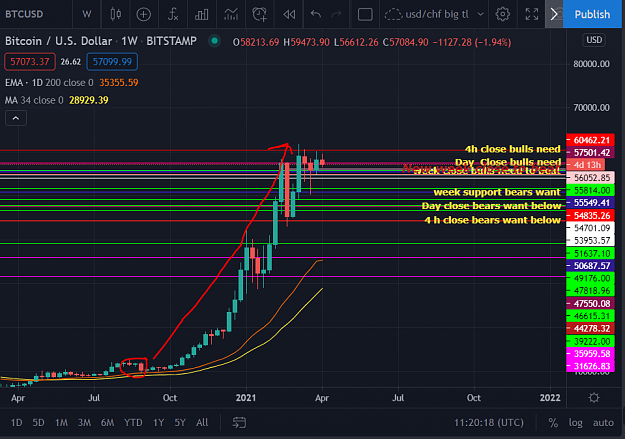The height and width of the screenshot is (439, 625).
Task: Undo last action arrow
Action: (x=316, y=14)
